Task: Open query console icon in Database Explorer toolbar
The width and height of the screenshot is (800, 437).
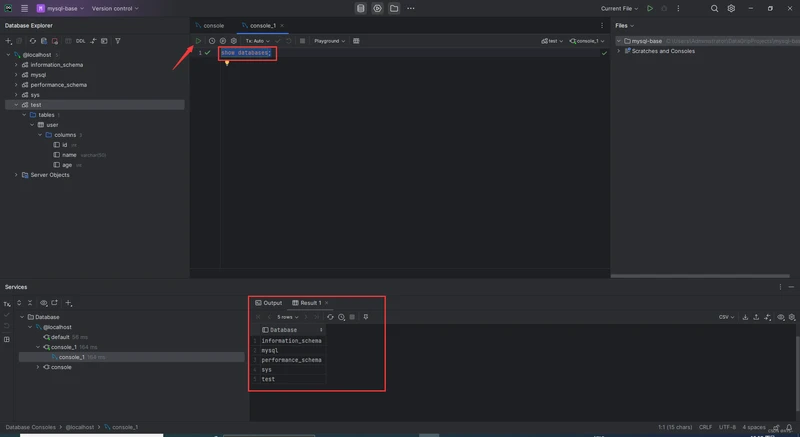Action: point(104,41)
